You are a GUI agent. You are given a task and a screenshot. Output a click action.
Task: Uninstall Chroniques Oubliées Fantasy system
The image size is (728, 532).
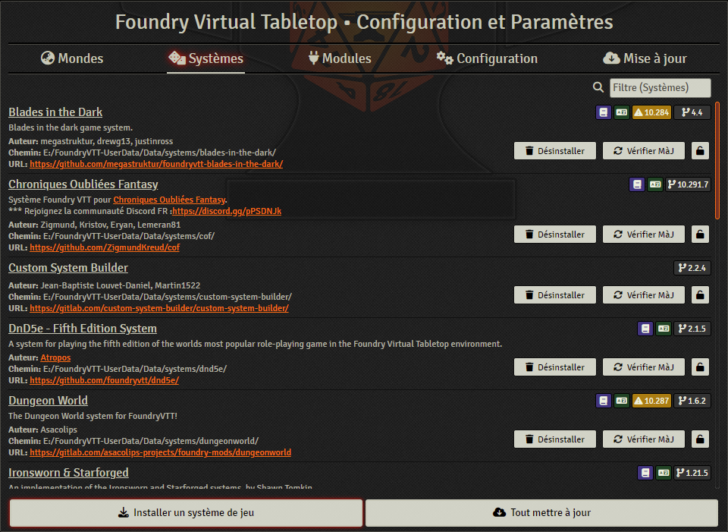coord(554,234)
